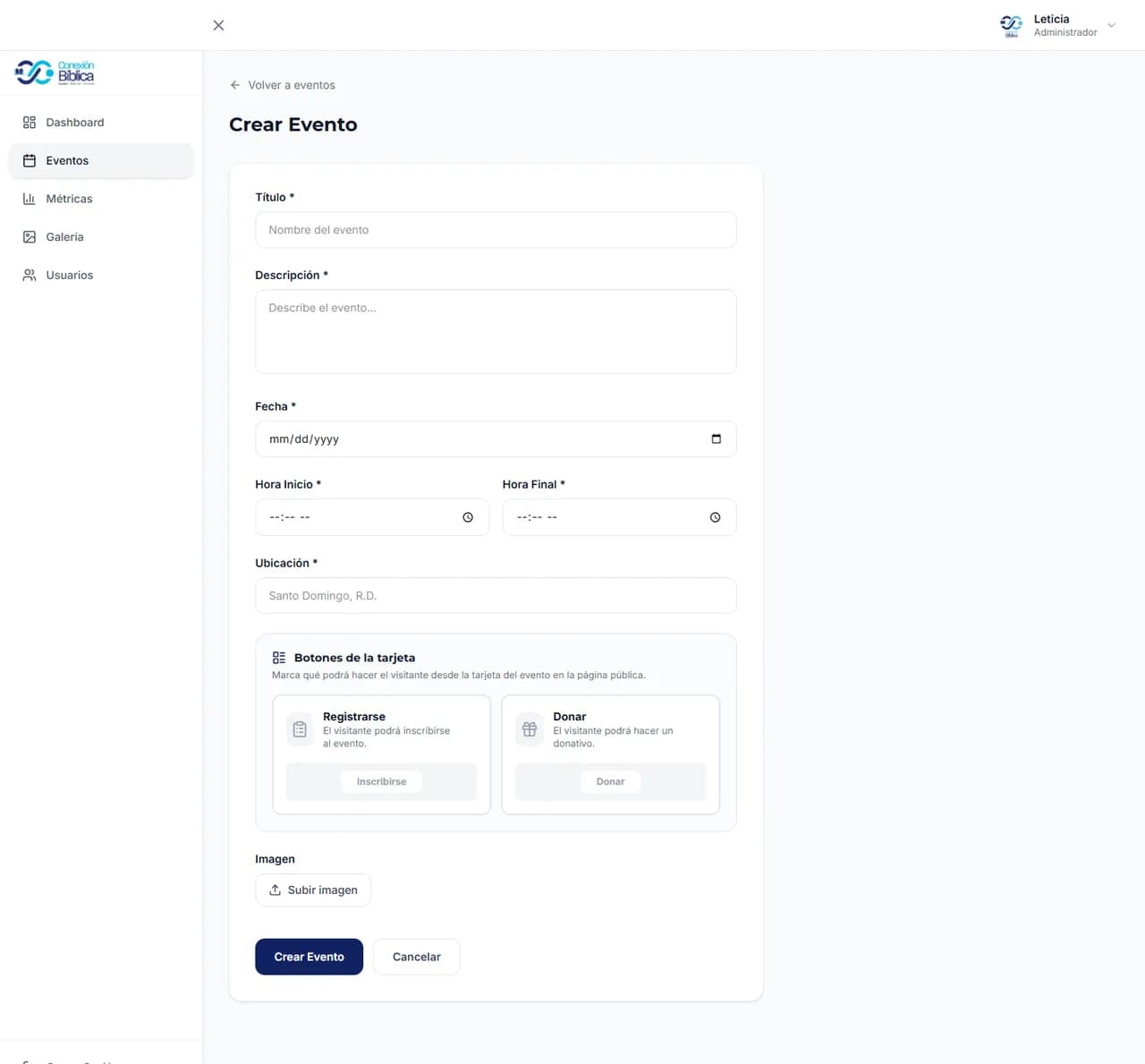Navigate to Usuarios in the sidebar

click(101, 276)
